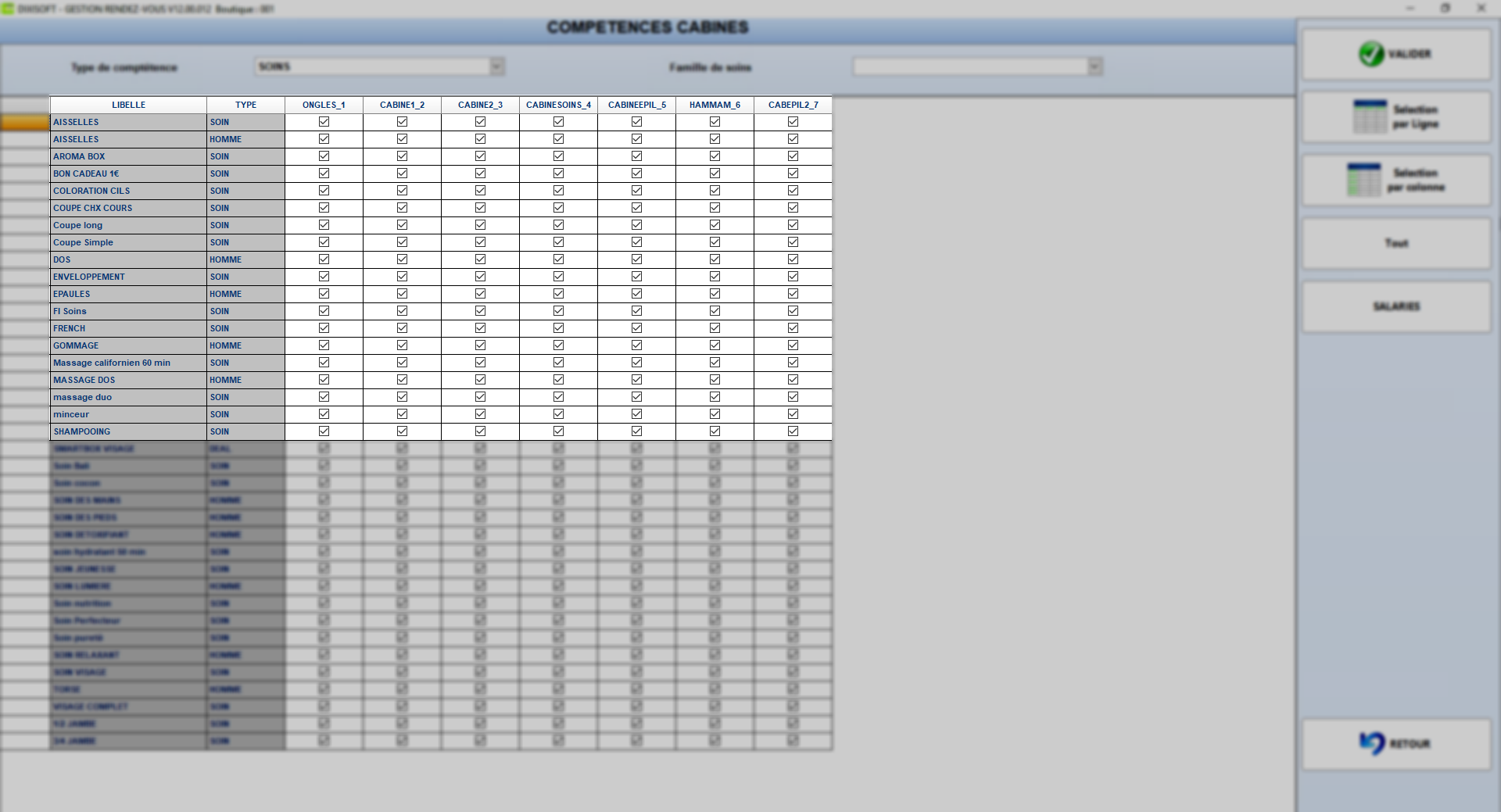This screenshot has height=812, width=1501.
Task: Click the green checkmark VALIDER icon
Action: pyautogui.click(x=1371, y=54)
